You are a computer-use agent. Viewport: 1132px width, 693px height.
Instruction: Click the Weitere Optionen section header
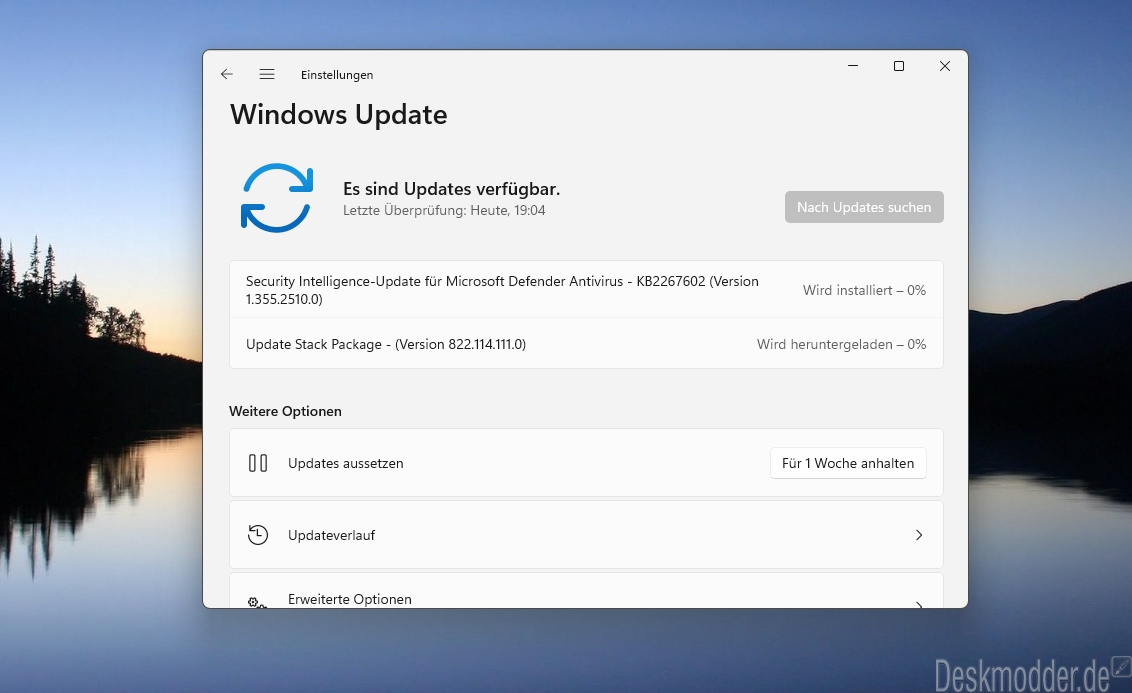point(285,411)
